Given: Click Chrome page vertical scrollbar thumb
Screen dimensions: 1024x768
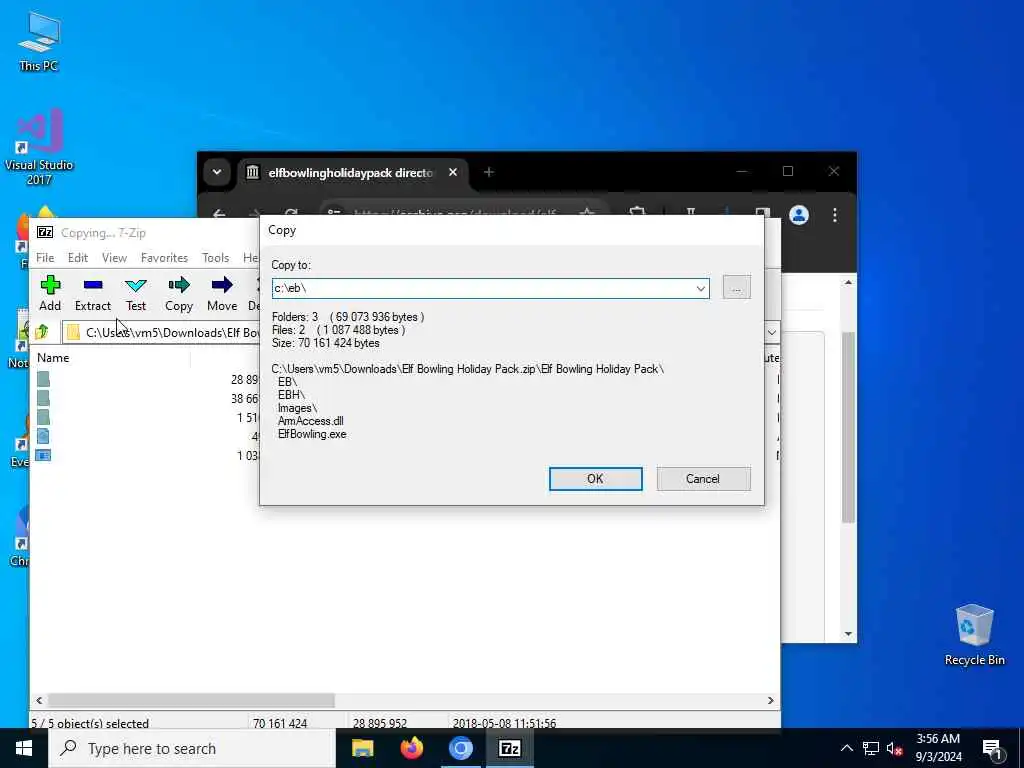Looking at the screenshot, I should 848,427.
